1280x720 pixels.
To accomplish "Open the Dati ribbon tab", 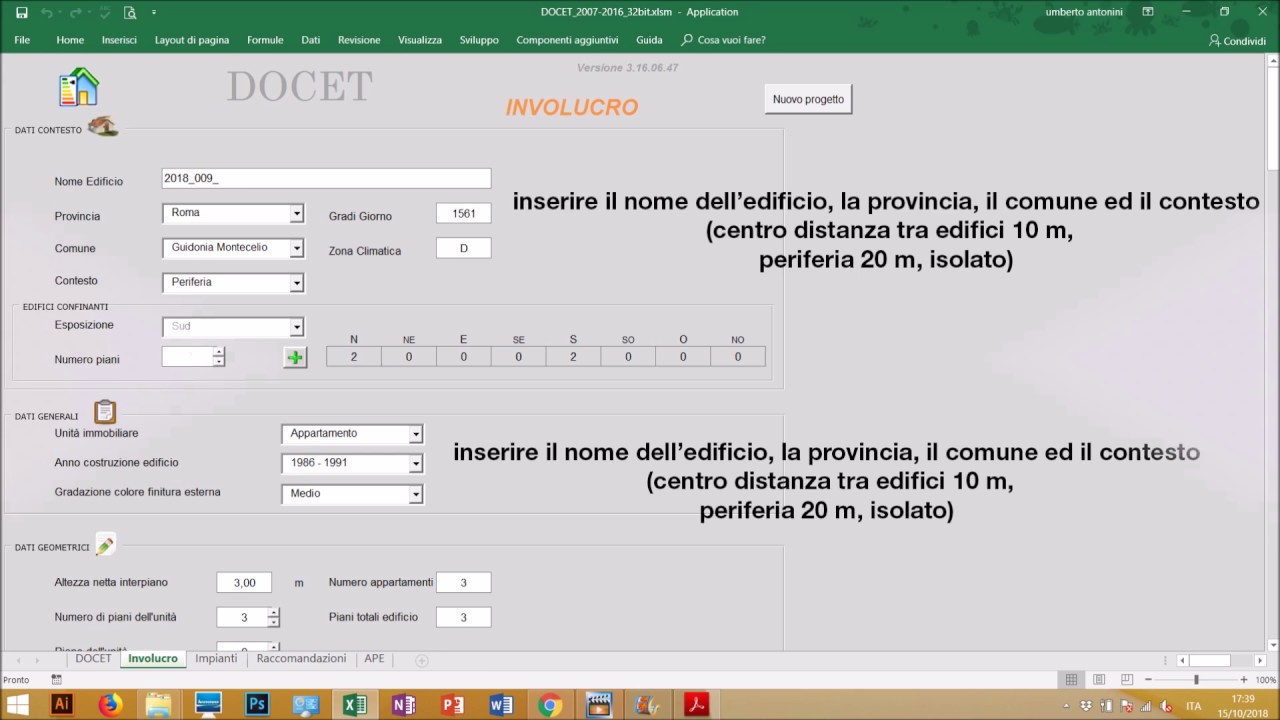I will point(311,40).
